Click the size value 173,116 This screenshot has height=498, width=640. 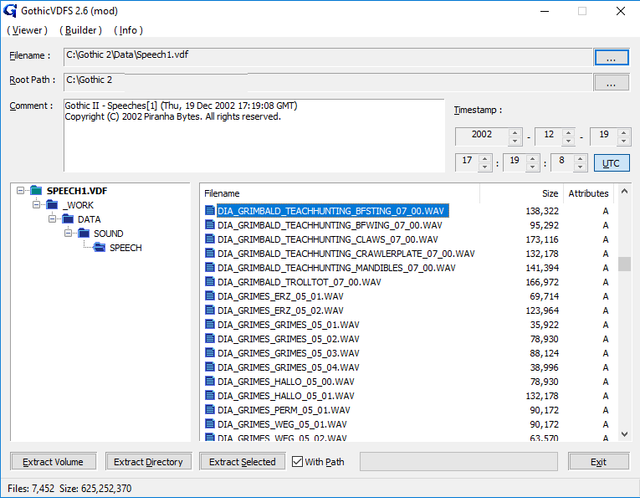point(542,240)
